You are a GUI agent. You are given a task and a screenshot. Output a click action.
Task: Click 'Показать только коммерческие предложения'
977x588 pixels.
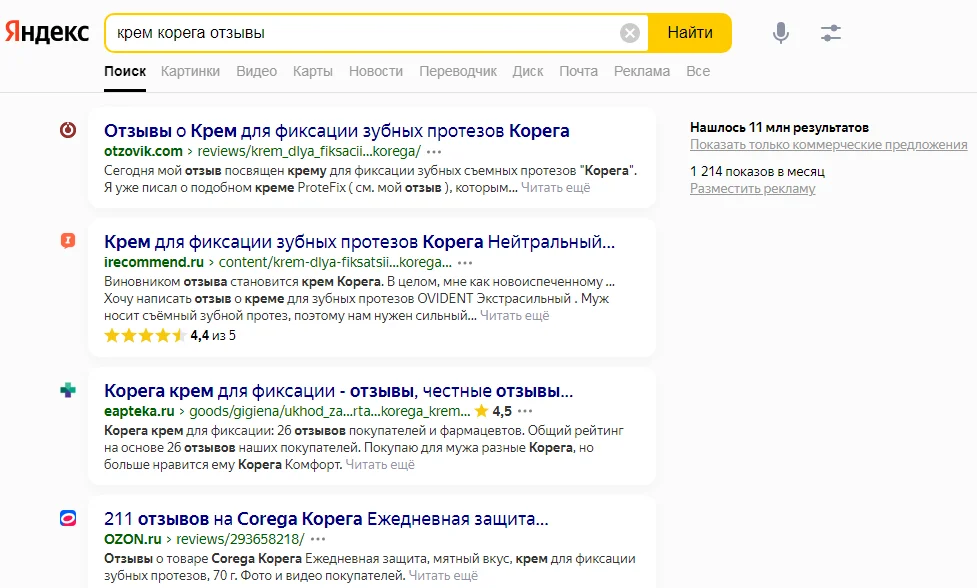pyautogui.click(x=829, y=145)
